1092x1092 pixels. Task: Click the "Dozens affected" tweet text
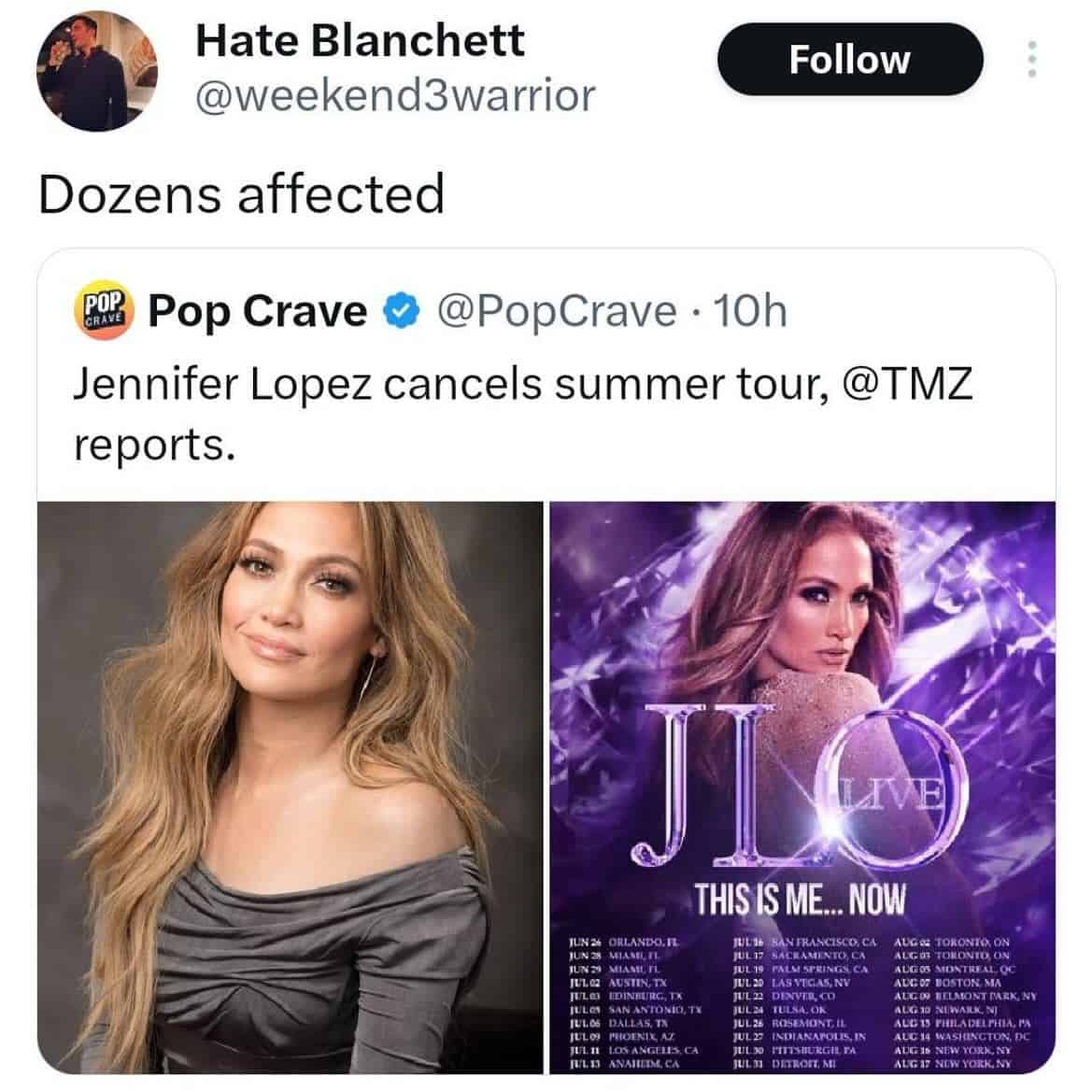coord(241,193)
